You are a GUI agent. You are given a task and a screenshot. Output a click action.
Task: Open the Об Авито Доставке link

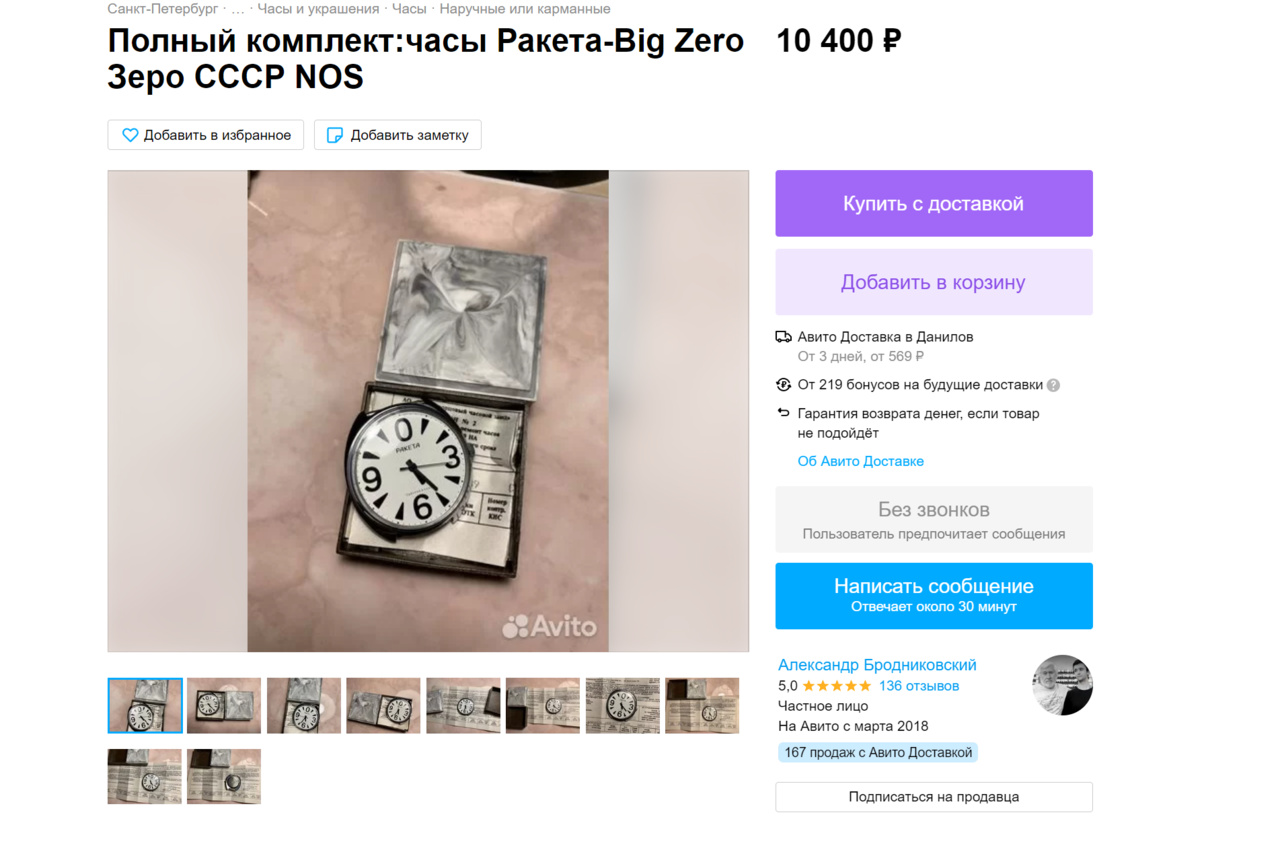pyautogui.click(x=861, y=461)
